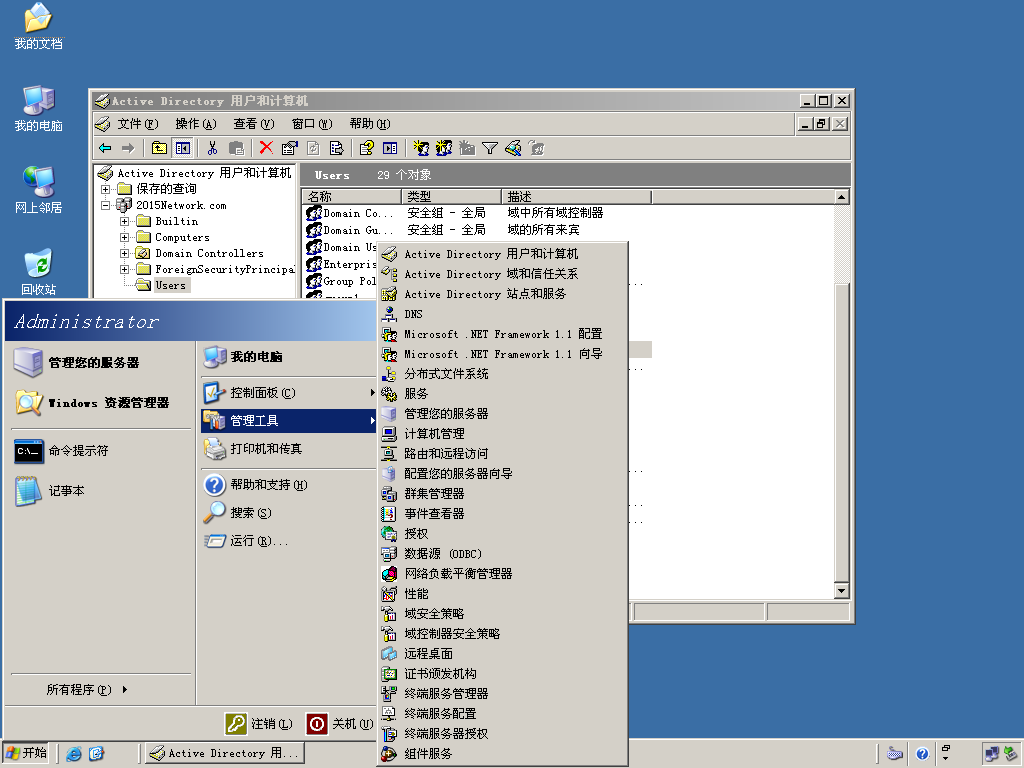Click the My Documents desktop icon
1024x768 pixels.
(39, 26)
